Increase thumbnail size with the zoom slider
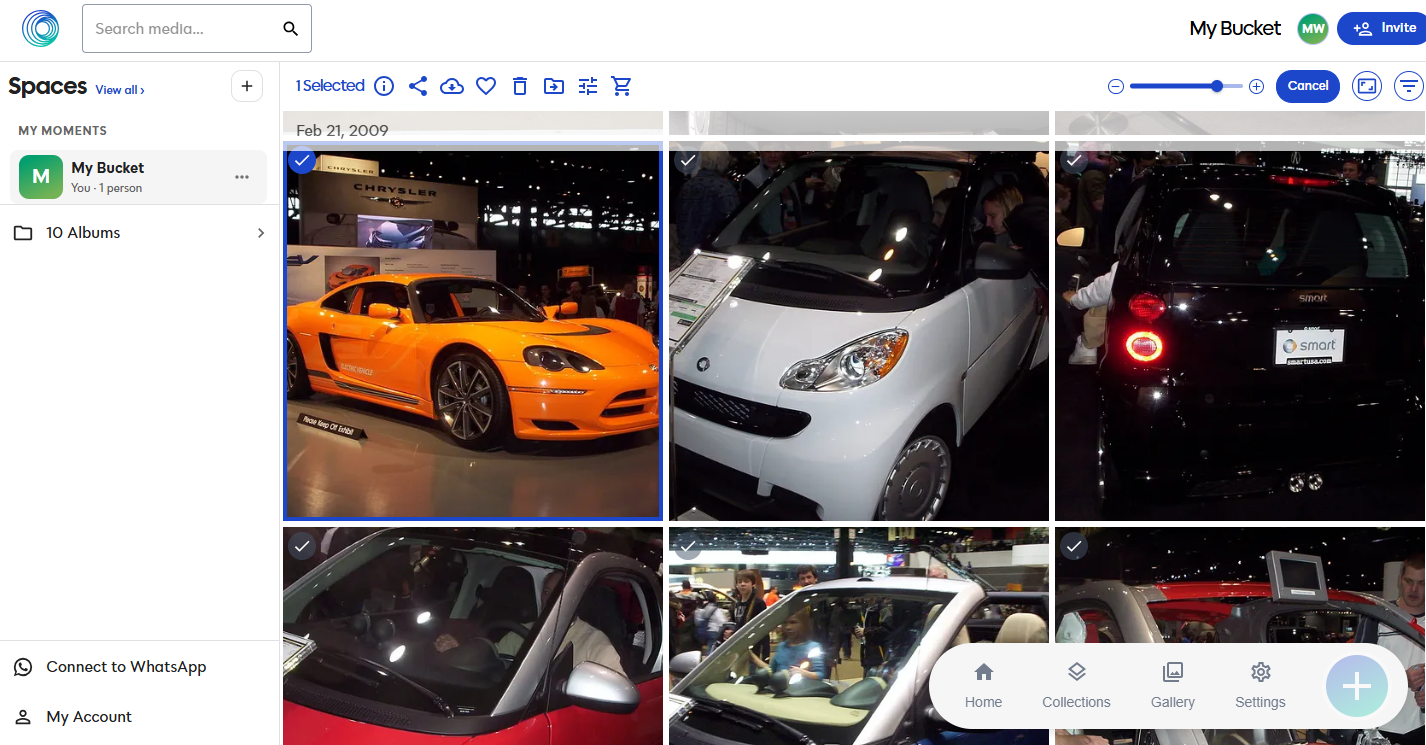 point(1256,86)
